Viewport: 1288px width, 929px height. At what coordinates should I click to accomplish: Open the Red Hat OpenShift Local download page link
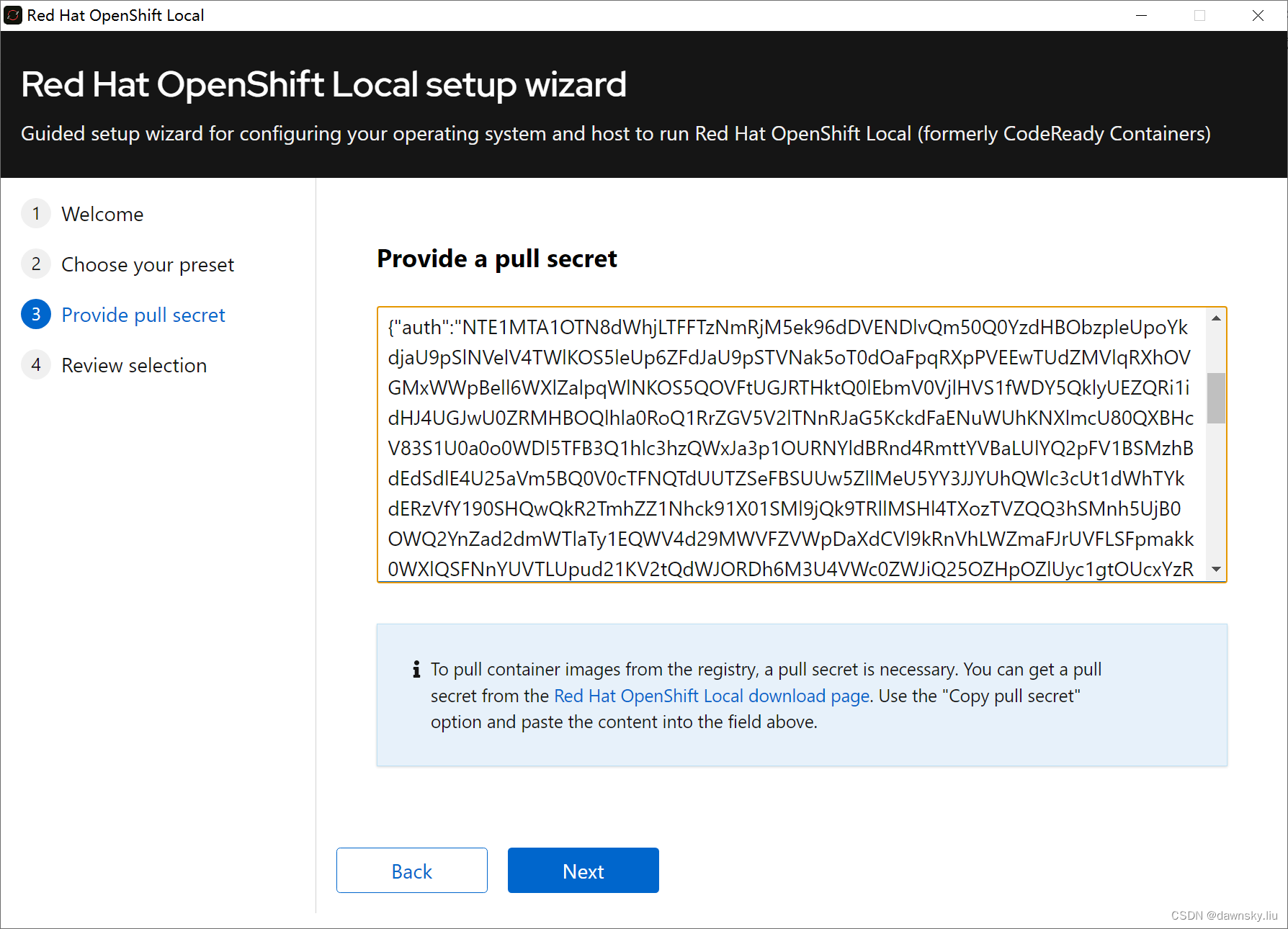[x=712, y=696]
